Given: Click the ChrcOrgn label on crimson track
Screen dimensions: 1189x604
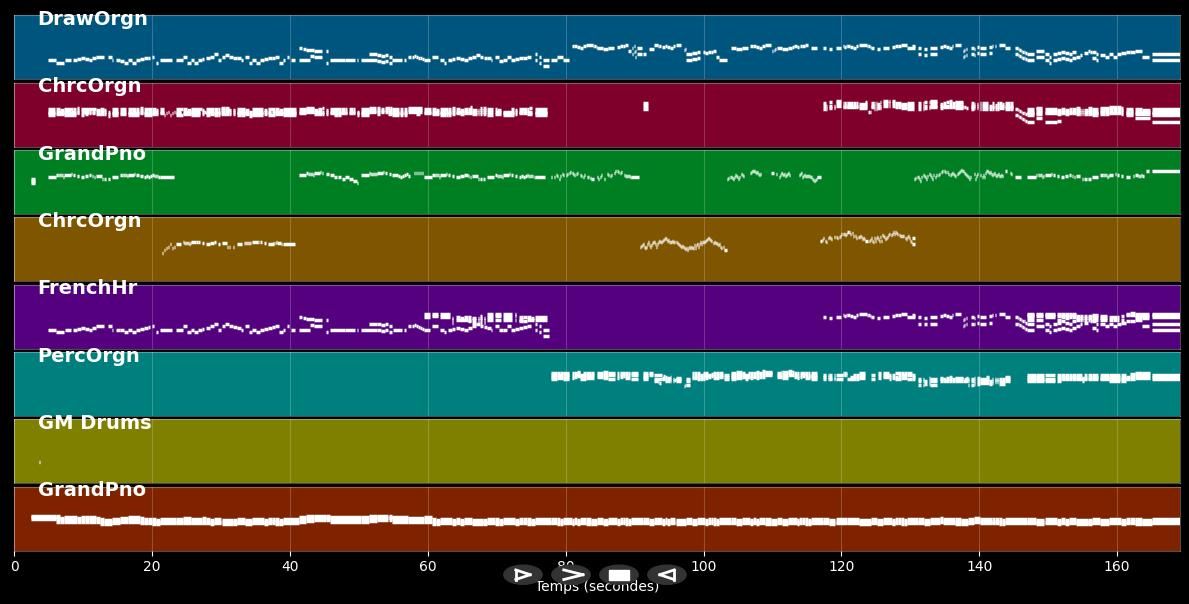Looking at the screenshot, I should pyautogui.click(x=89, y=86).
